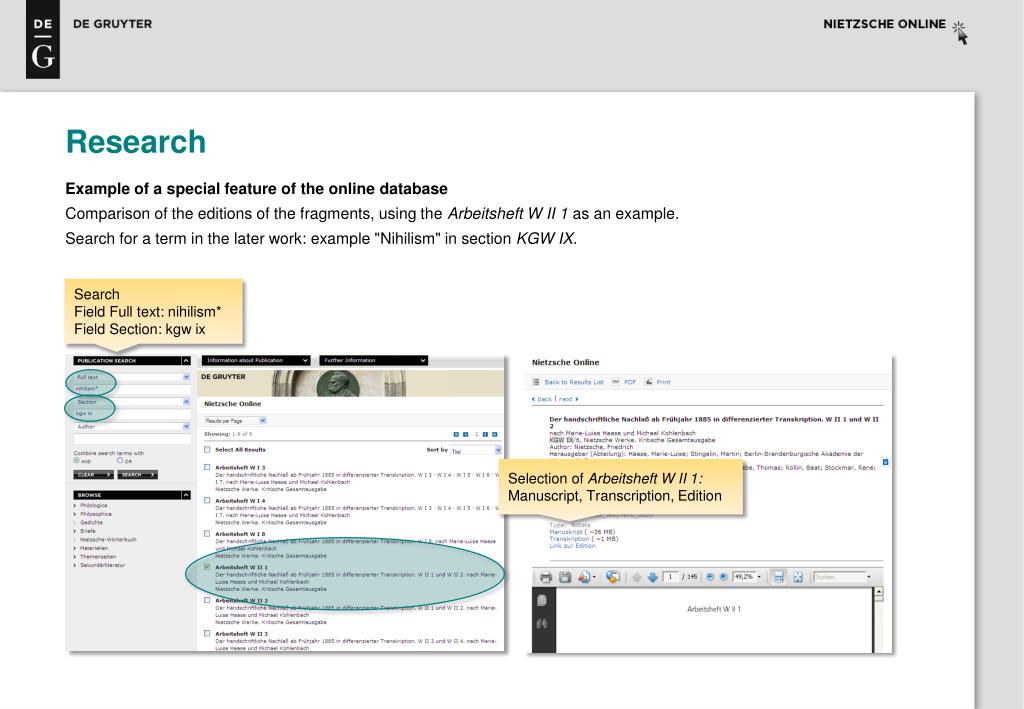Uncheck the Arbeitsheft W II 1 checkbox

207,567
